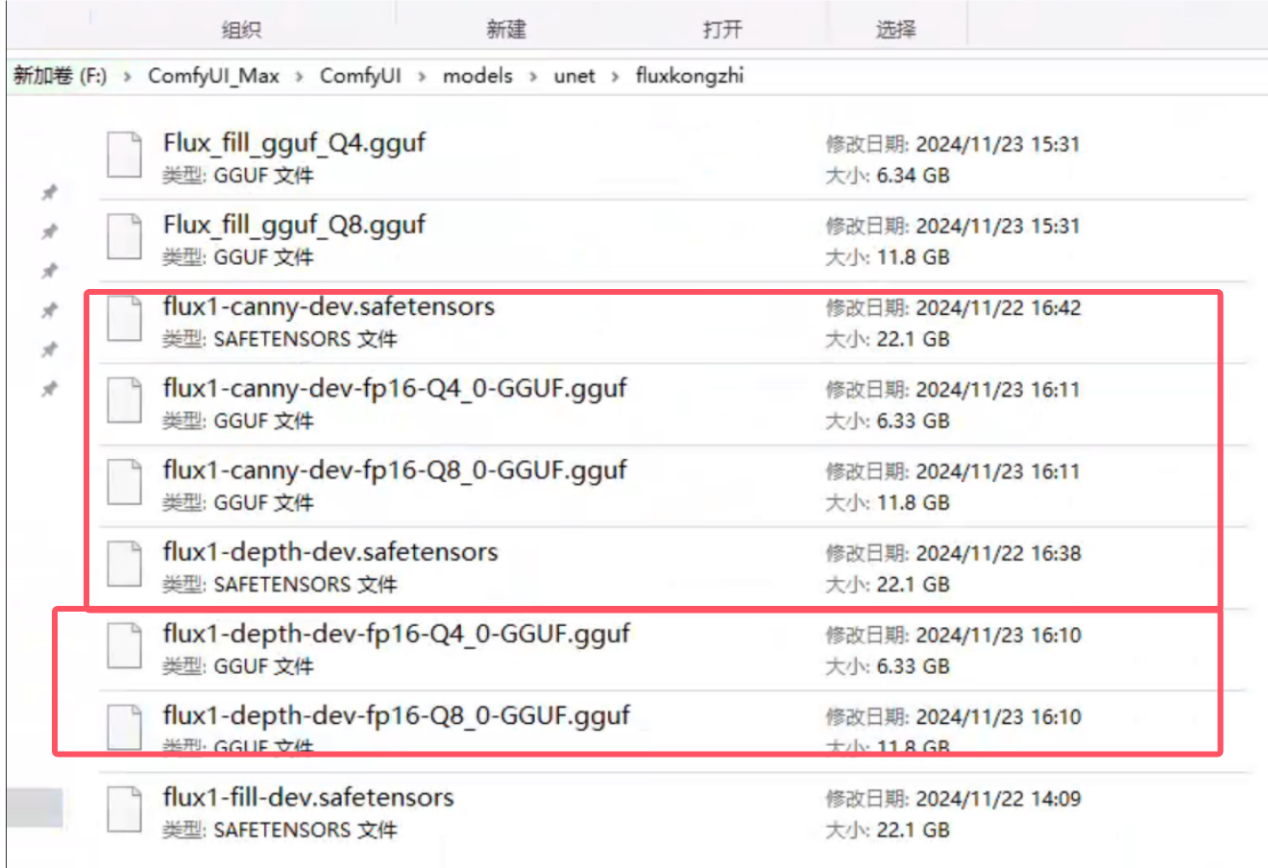1268x868 pixels.
Task: Select the flux1-depth-dev.safetensors file name
Action: 330,552
